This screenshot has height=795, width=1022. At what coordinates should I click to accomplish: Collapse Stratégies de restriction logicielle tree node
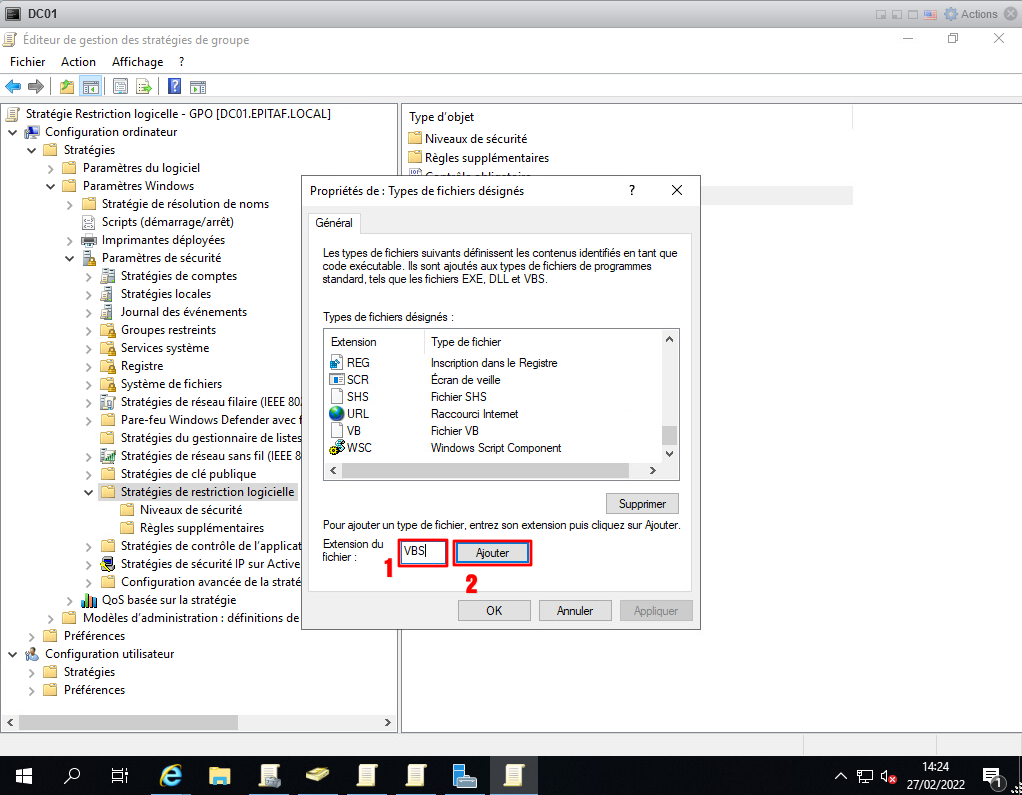[89, 492]
